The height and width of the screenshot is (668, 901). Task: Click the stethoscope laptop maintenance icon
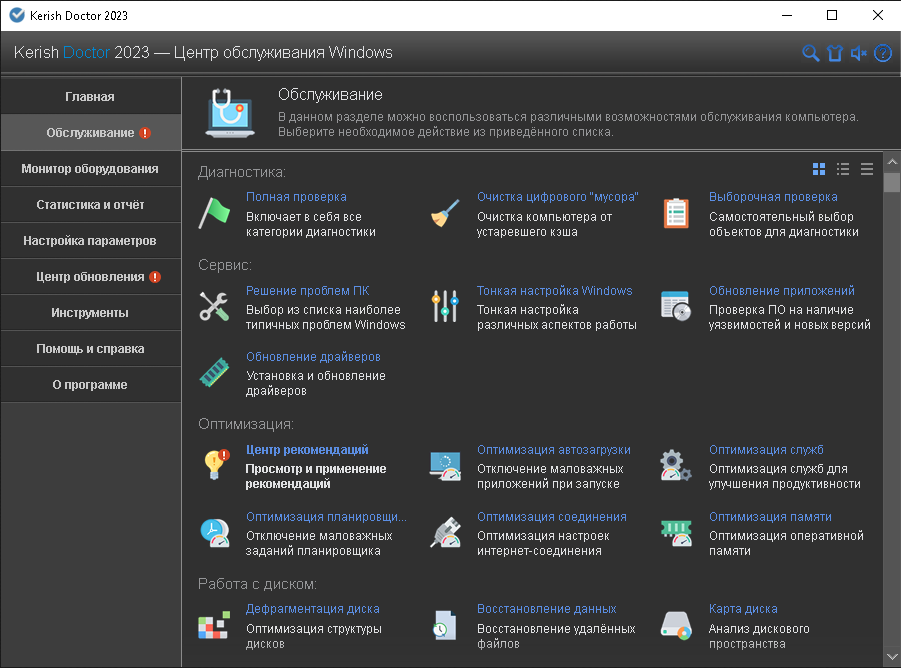click(230, 113)
